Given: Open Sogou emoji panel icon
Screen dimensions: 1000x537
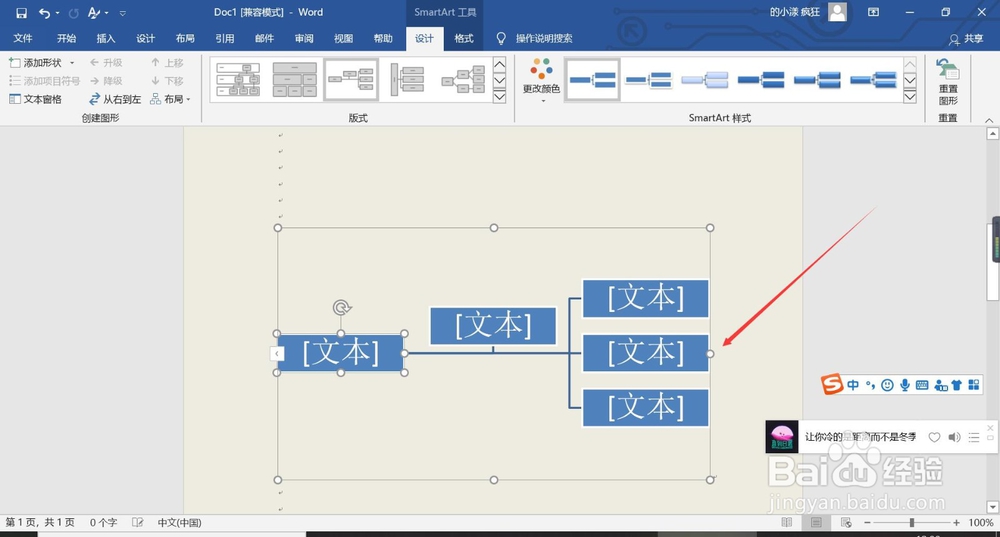Looking at the screenshot, I should click(887, 385).
